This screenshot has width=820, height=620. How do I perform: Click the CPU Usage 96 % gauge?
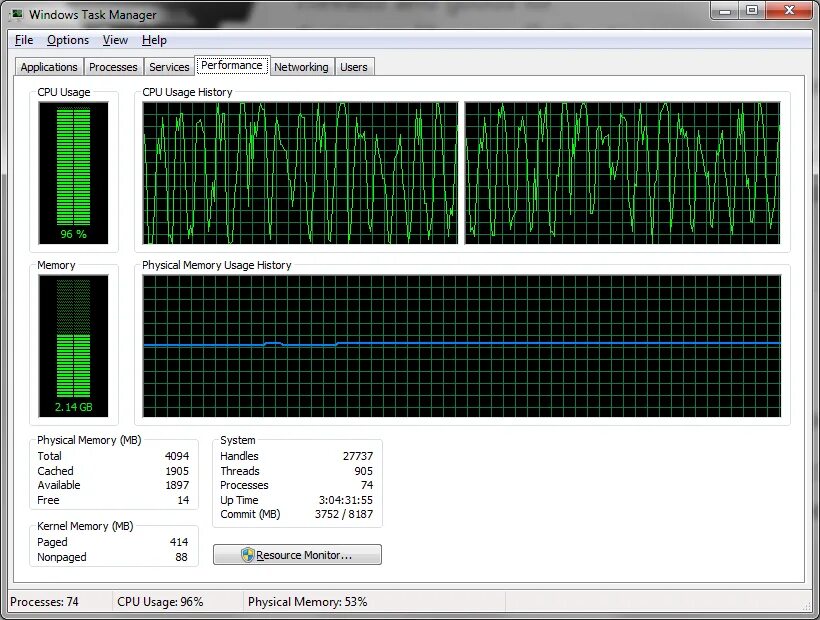pyautogui.click(x=73, y=173)
